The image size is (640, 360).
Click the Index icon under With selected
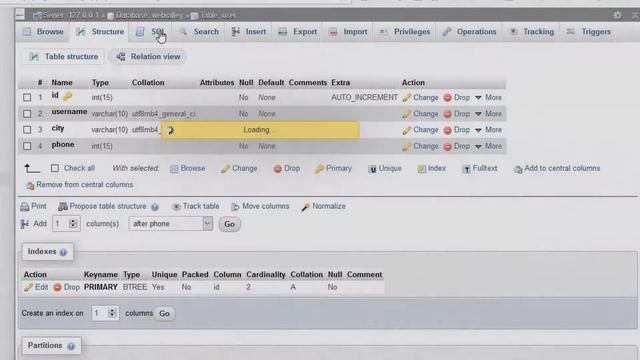(x=421, y=169)
